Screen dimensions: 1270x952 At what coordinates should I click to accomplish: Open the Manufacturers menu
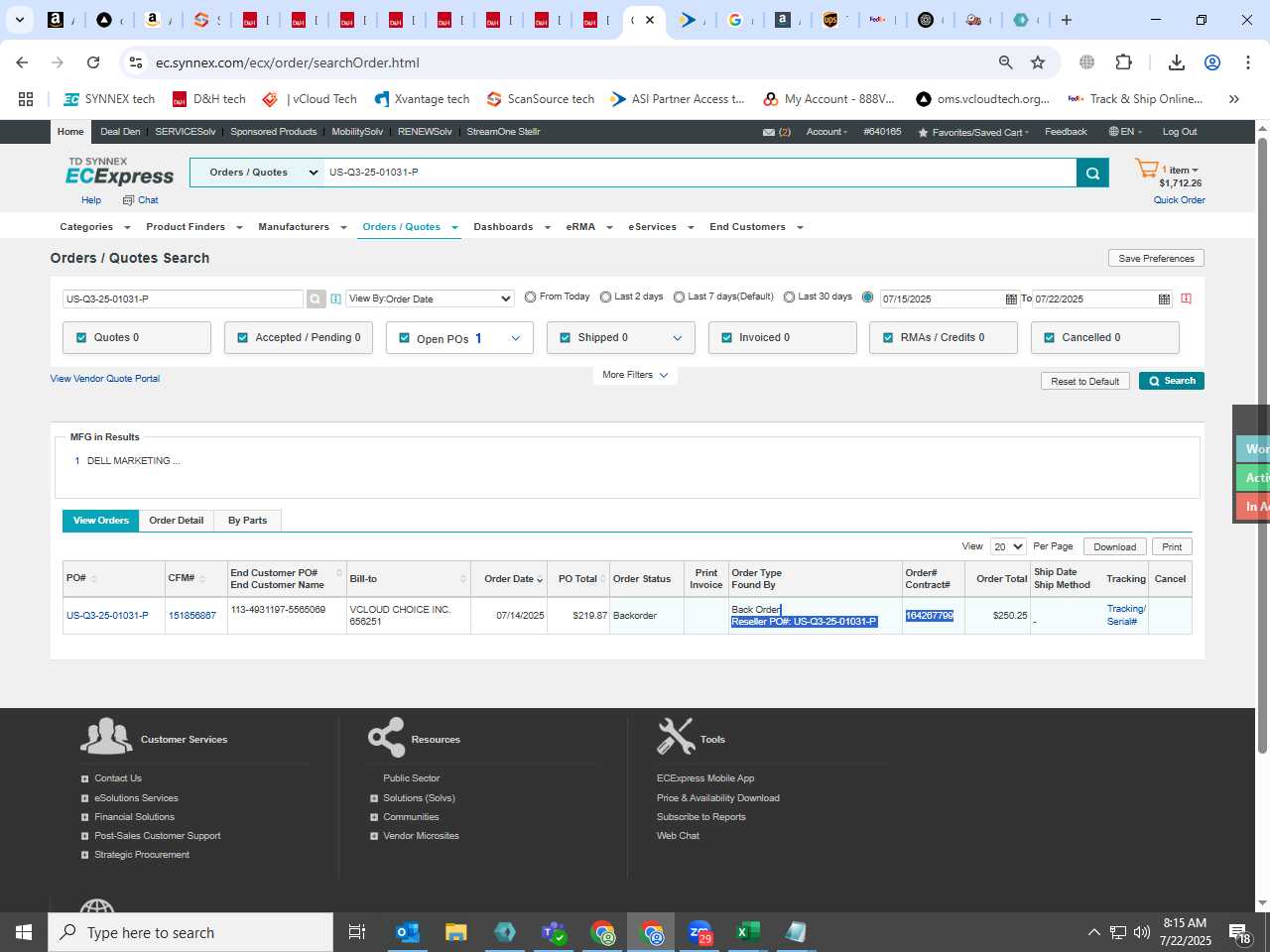click(x=302, y=227)
